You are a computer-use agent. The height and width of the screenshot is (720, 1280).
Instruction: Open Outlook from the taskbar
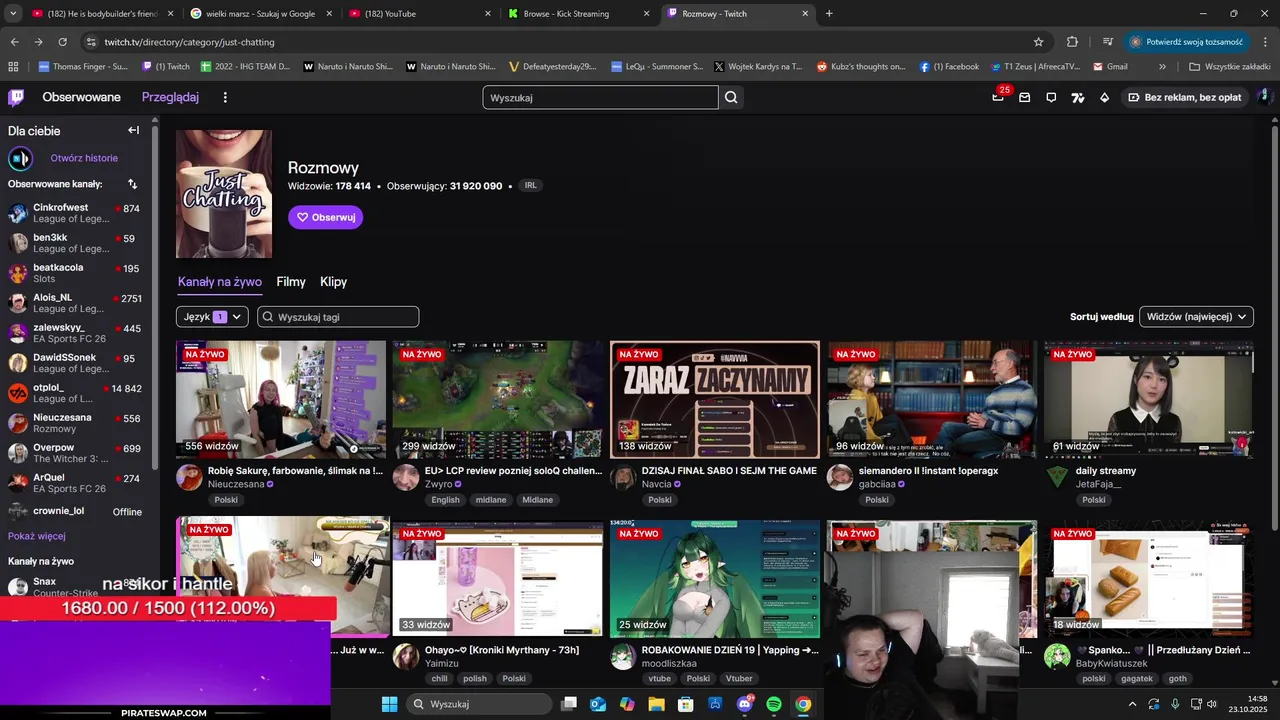point(598,704)
